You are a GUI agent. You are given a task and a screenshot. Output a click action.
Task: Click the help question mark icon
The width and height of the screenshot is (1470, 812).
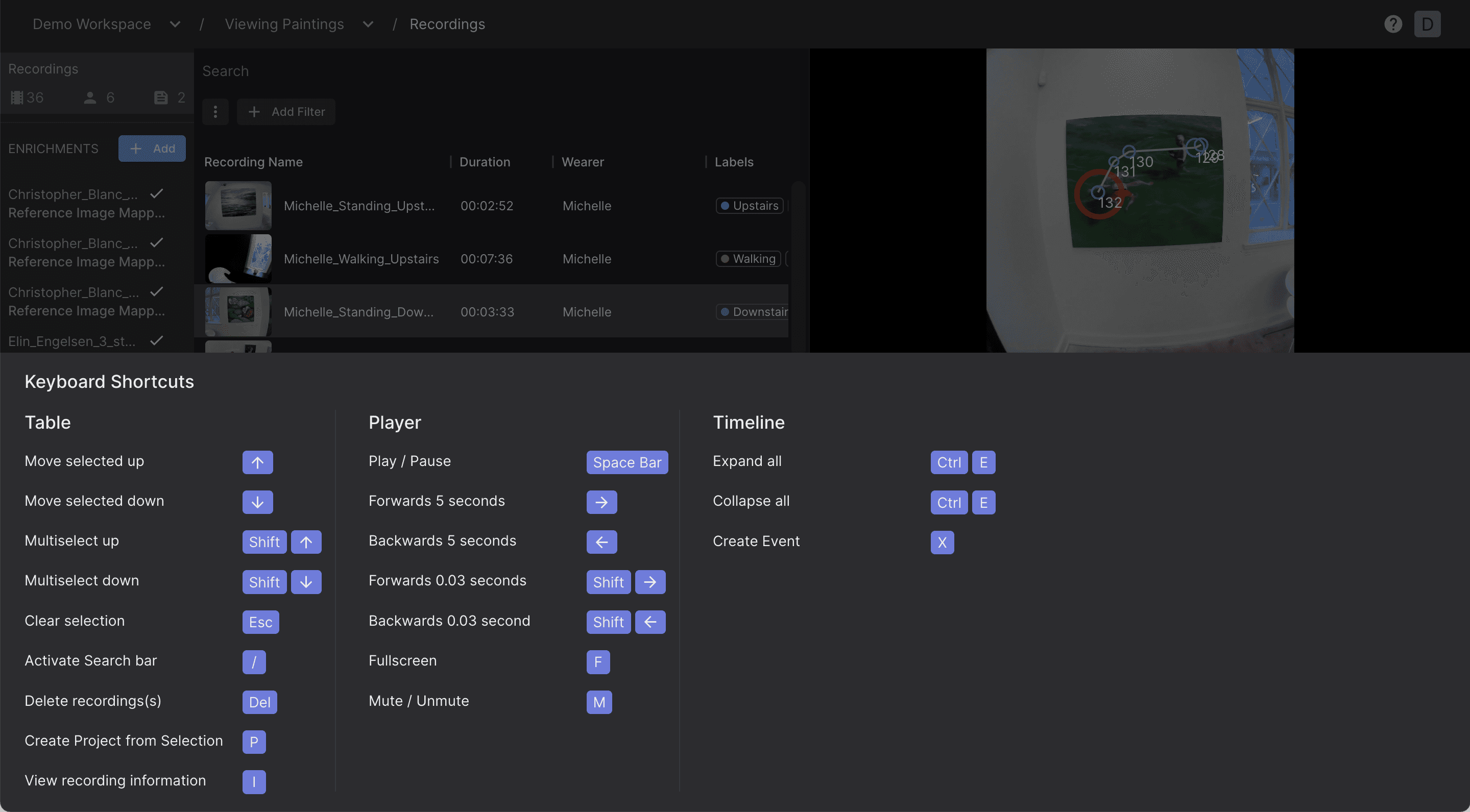pyautogui.click(x=1393, y=24)
